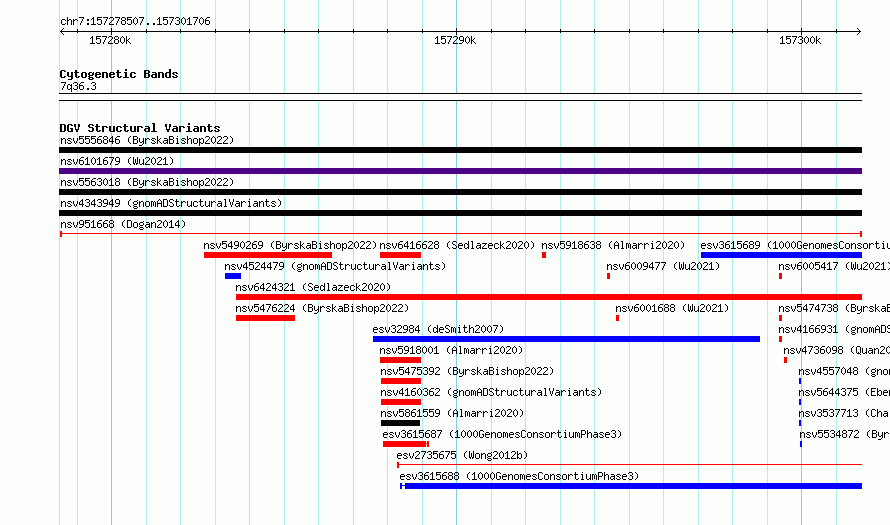This screenshot has width=890, height=525.
Task: Open variant nsv5534872 label
Action: pyautogui.click(x=844, y=434)
